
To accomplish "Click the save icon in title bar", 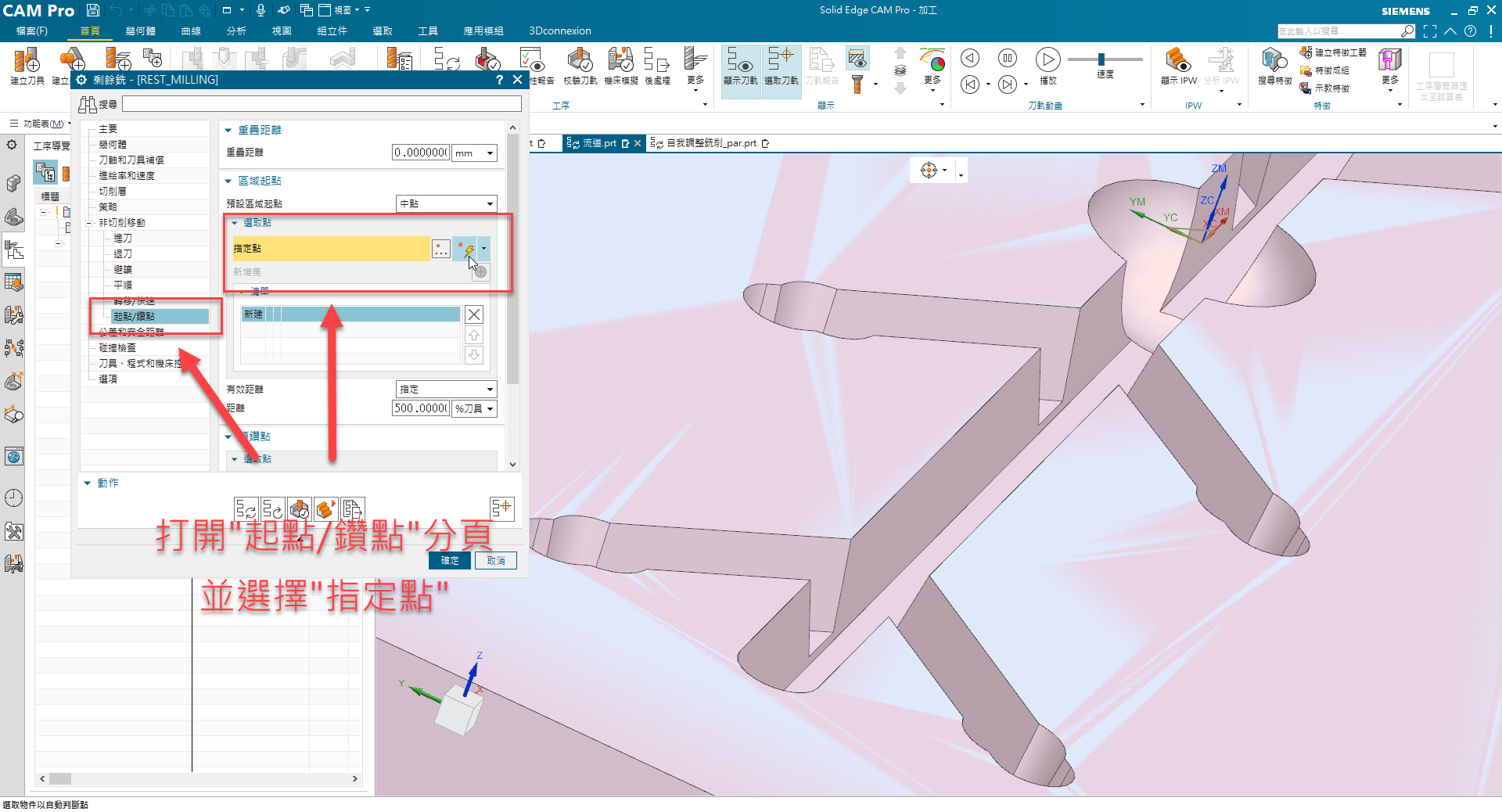I will point(93,10).
